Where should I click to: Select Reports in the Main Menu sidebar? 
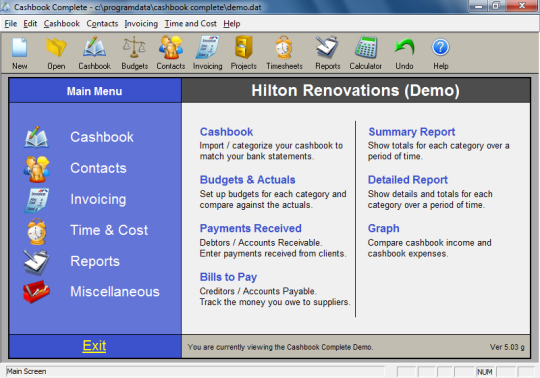(95, 261)
